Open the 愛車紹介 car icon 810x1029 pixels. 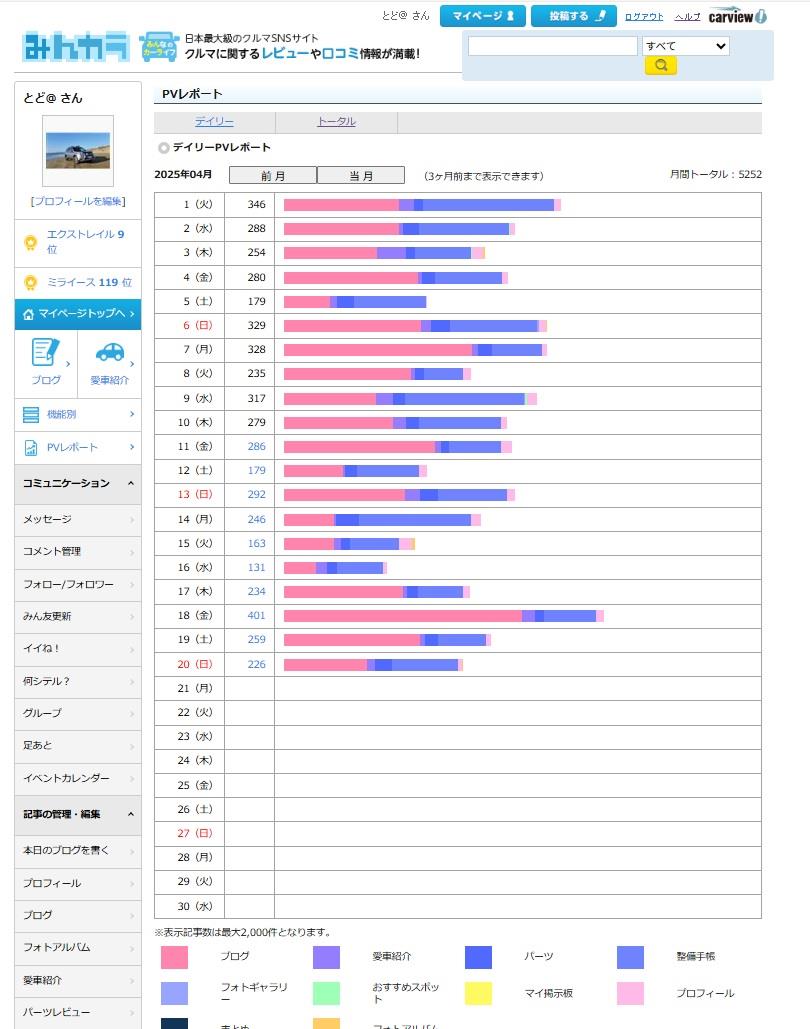click(110, 352)
